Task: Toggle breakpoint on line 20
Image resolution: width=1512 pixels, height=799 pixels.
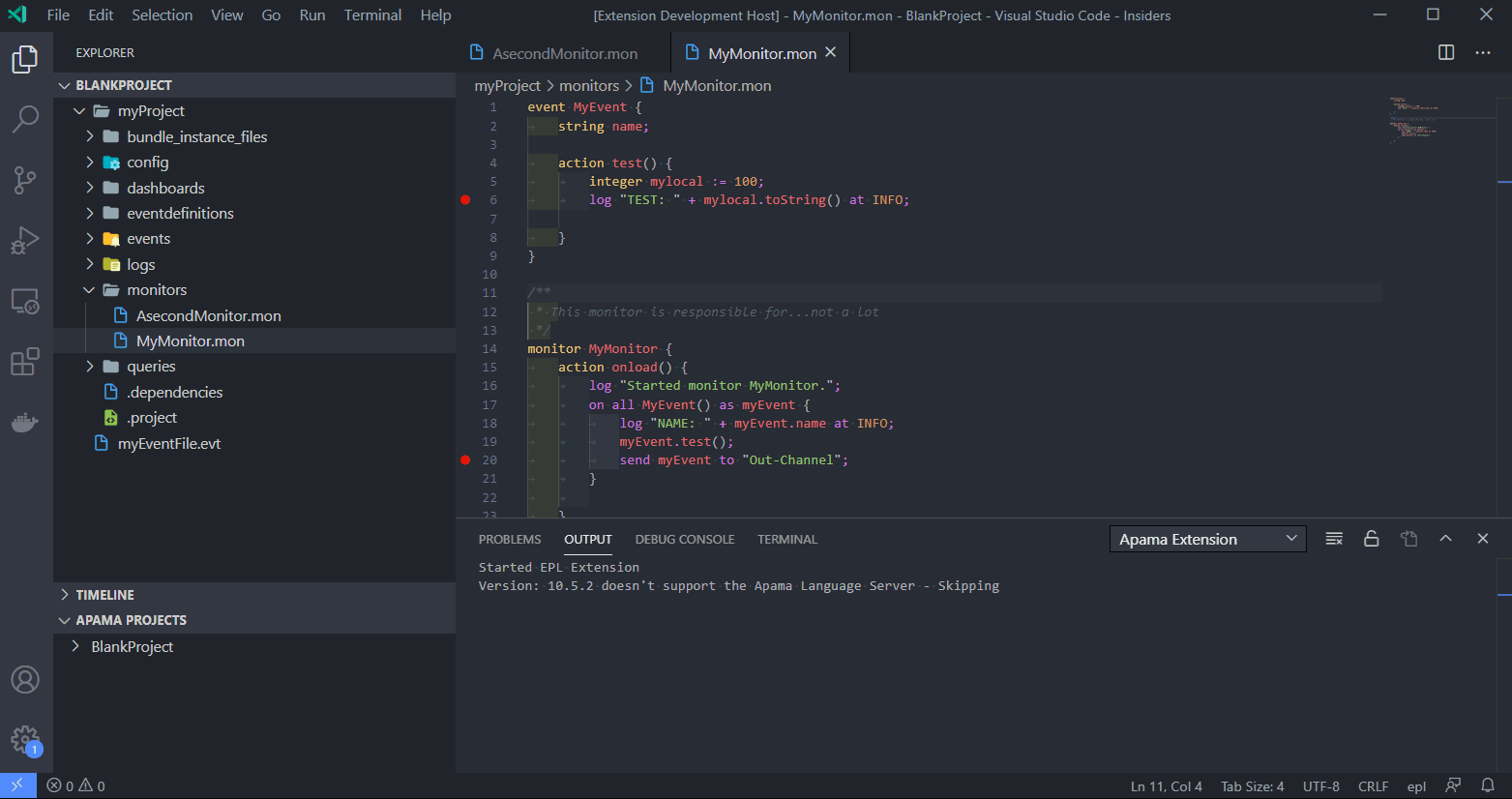Action: (x=465, y=460)
